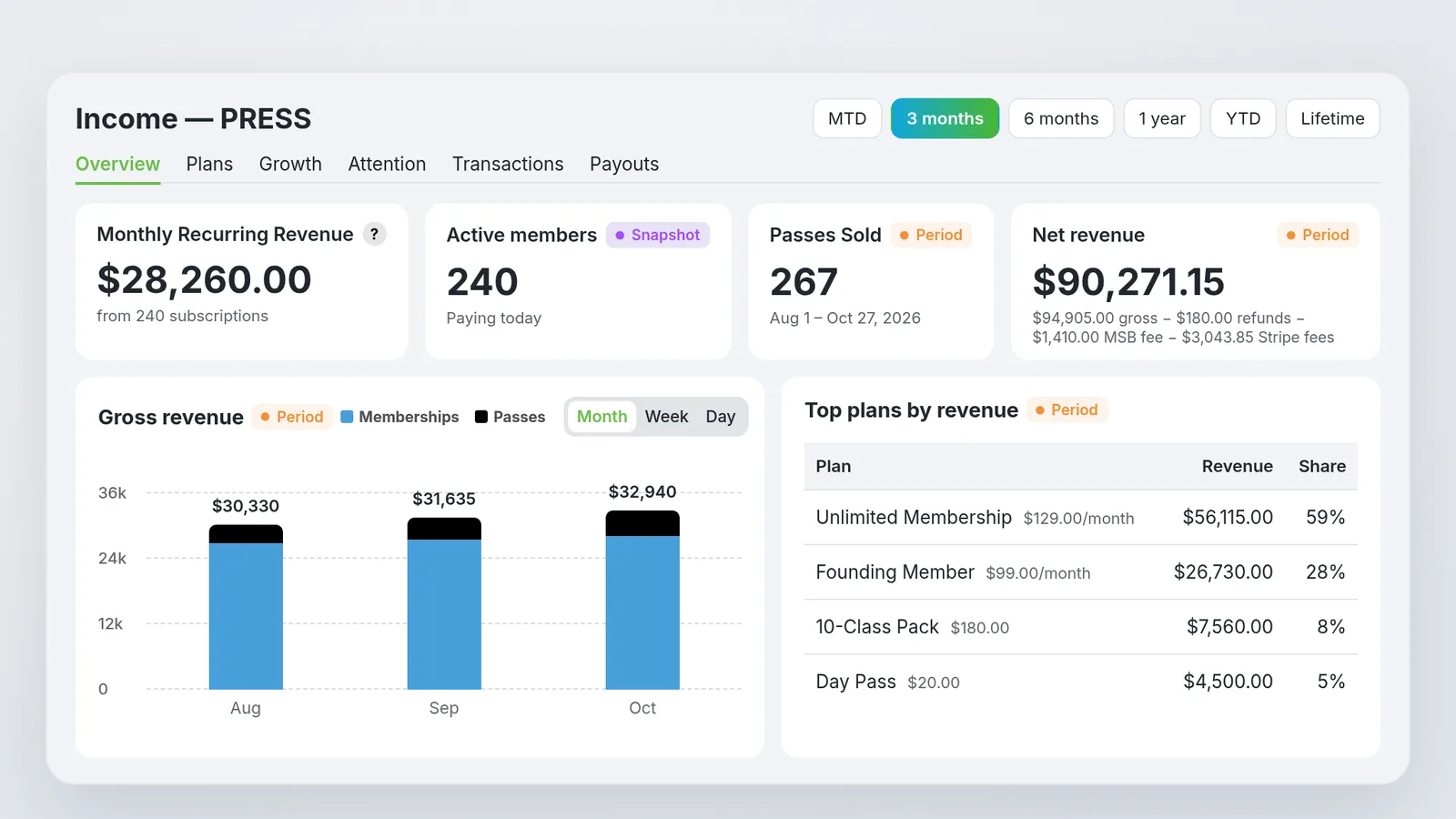The width and height of the screenshot is (1456, 819).
Task: Select the Founding Member plan row
Action: coord(1081,572)
